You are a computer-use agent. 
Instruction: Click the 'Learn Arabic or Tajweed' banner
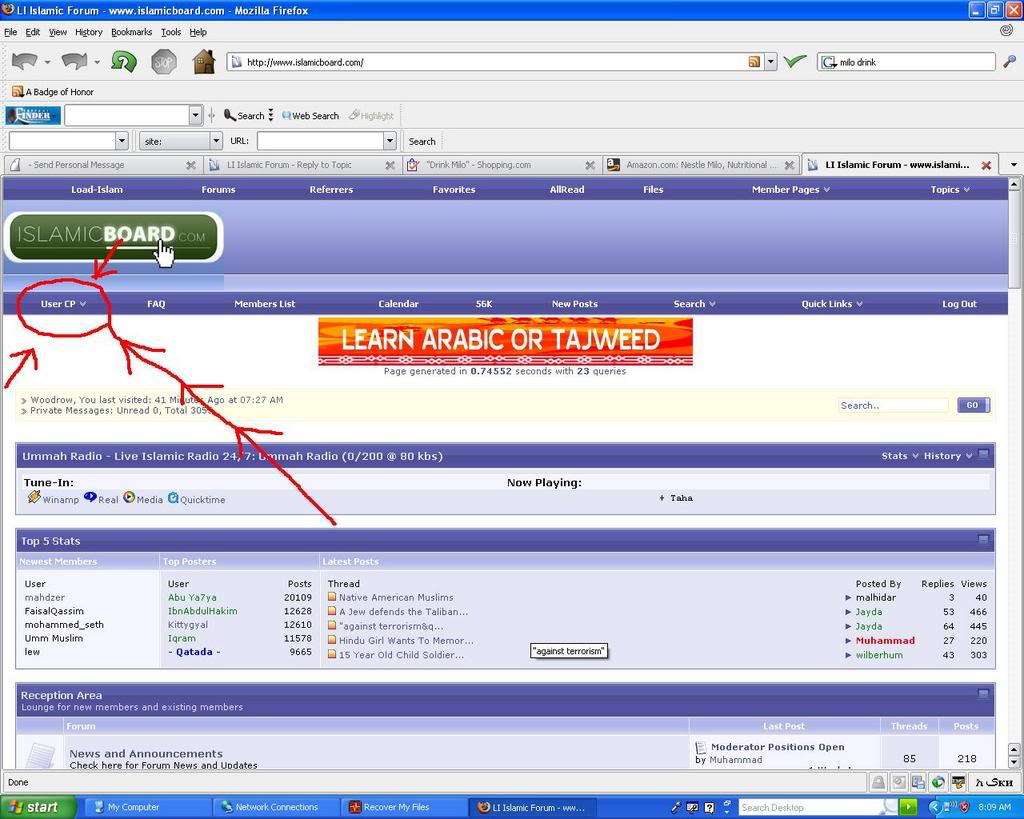pos(505,342)
